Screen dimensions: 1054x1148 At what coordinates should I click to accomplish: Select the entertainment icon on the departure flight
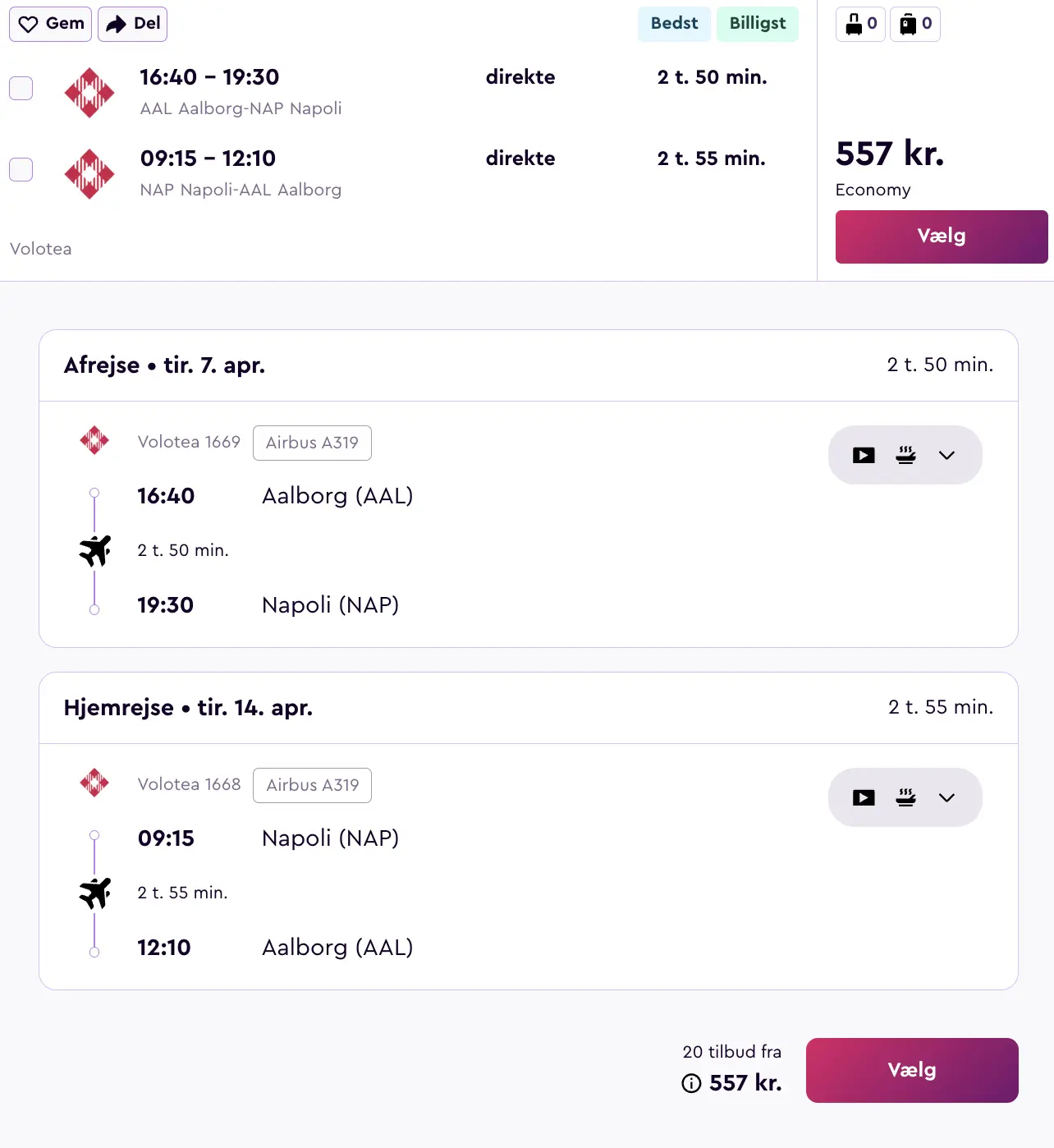[863, 455]
